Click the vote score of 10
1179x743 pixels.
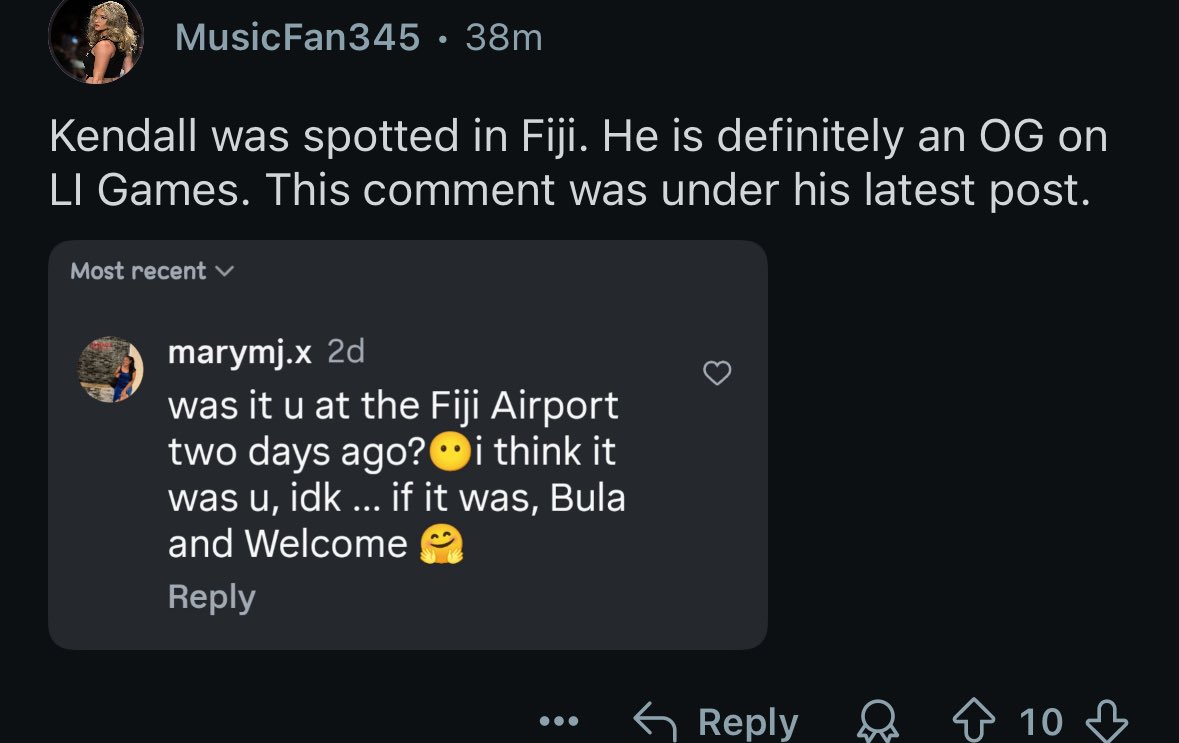1041,722
